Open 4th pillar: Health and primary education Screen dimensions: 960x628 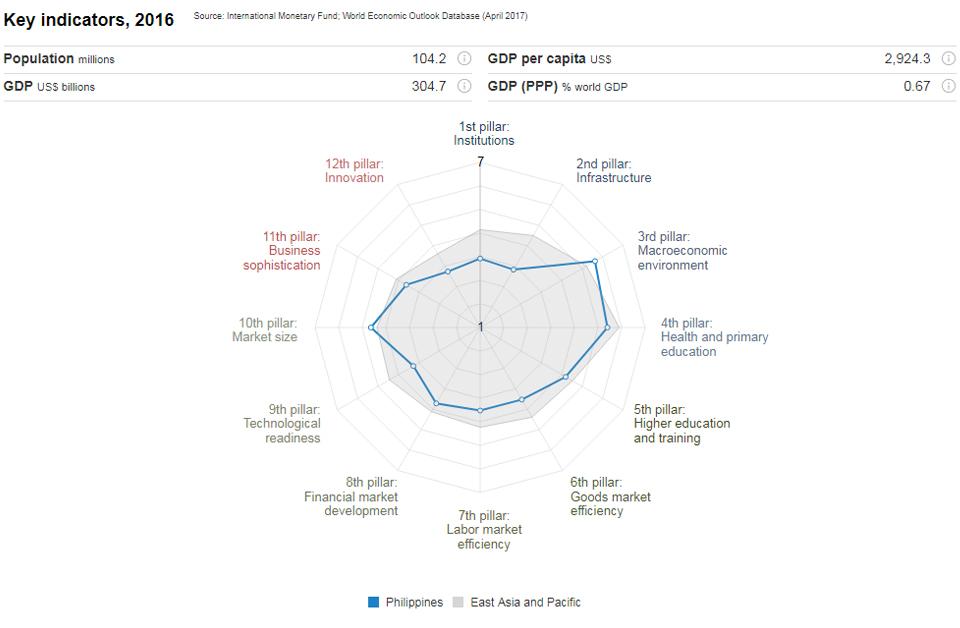[714, 337]
